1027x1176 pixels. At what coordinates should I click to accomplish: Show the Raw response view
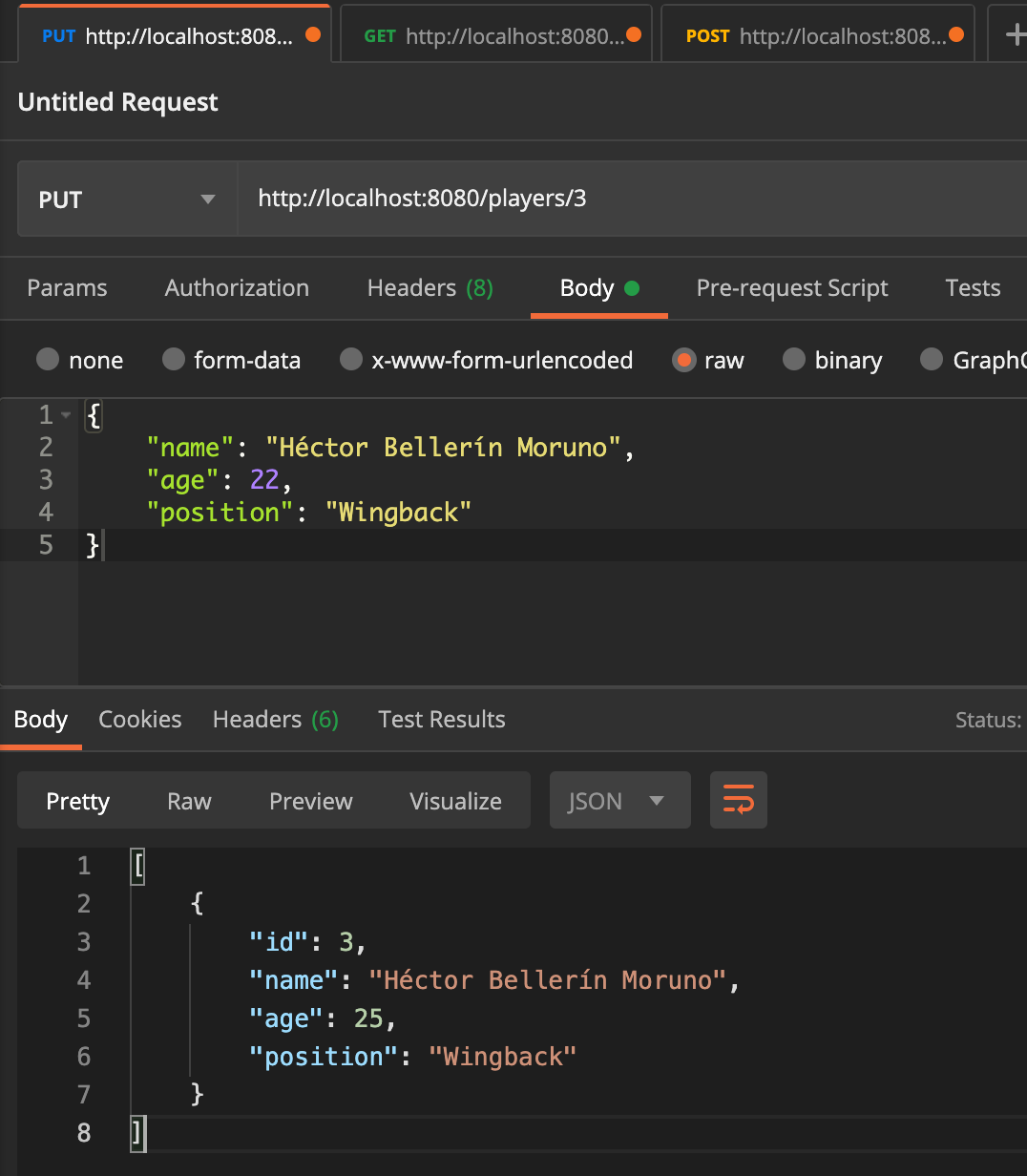point(189,801)
